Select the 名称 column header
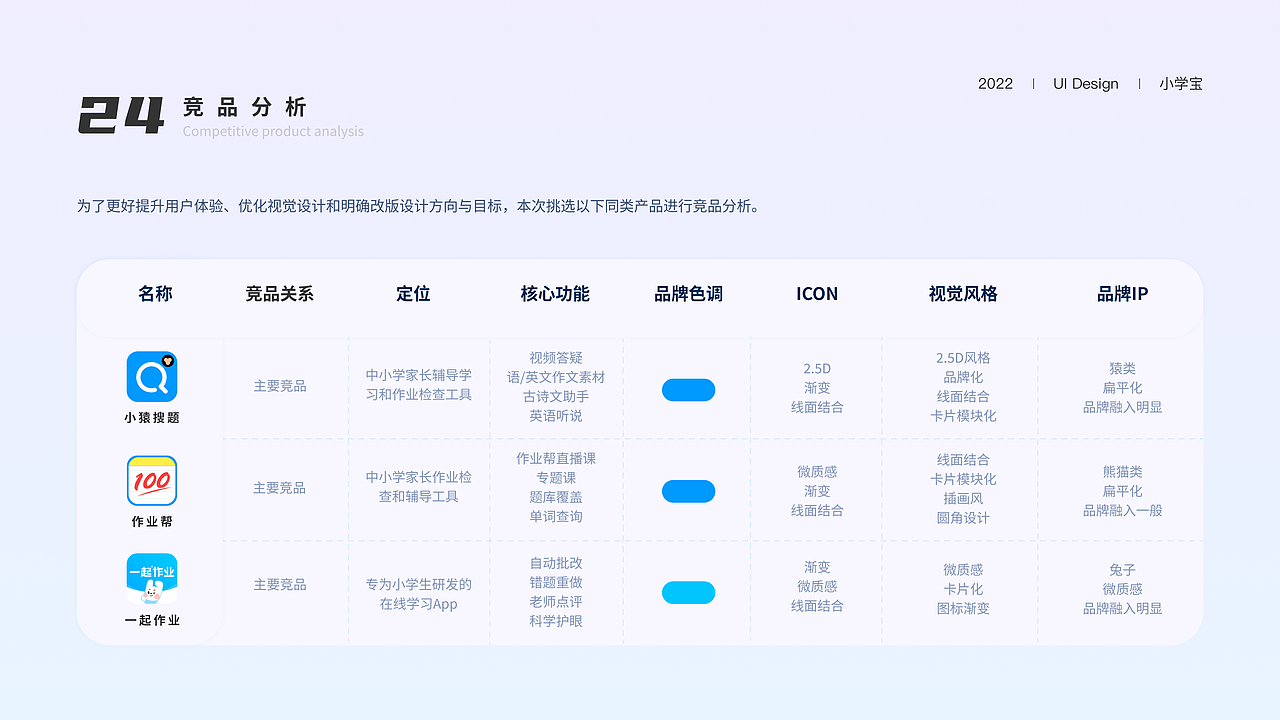The image size is (1280, 720). click(155, 294)
